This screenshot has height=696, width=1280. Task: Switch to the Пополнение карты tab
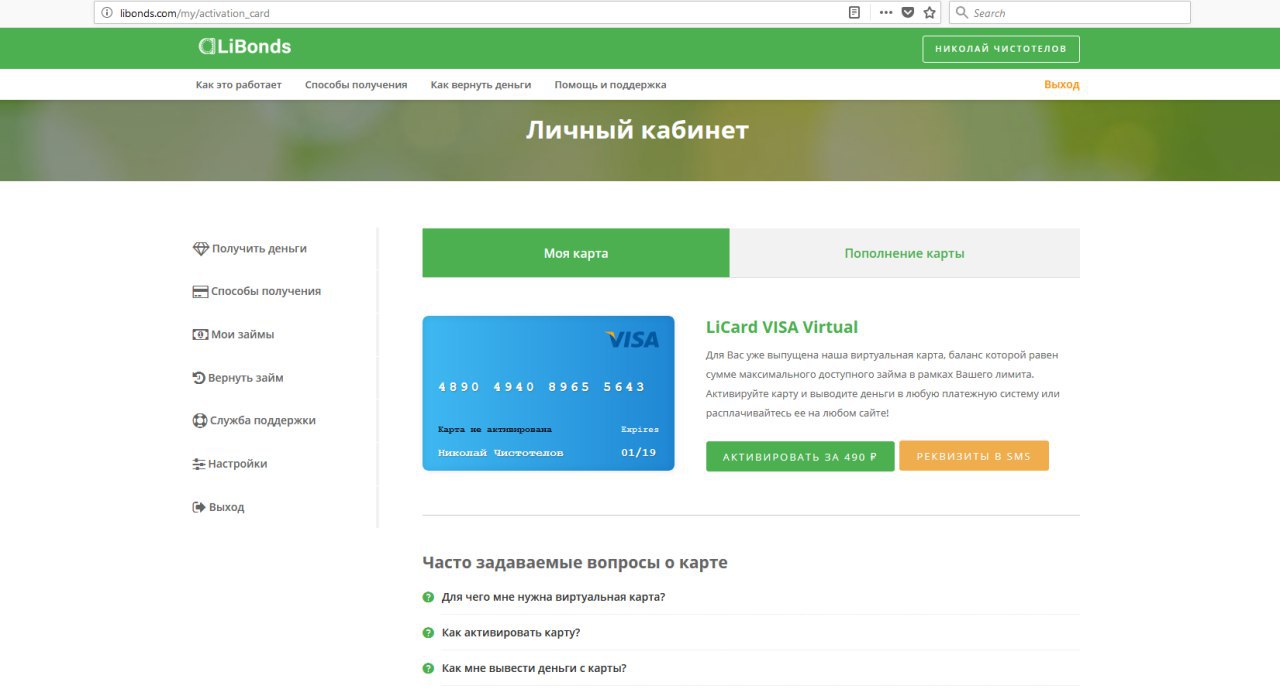tap(905, 253)
